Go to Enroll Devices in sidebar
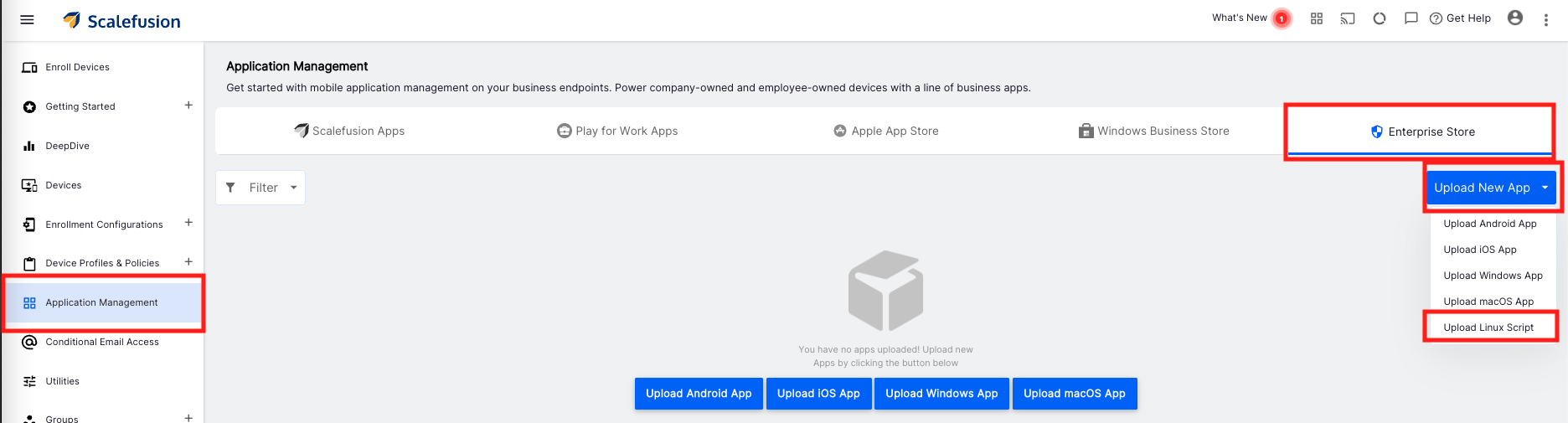The width and height of the screenshot is (1568, 423). [77, 67]
